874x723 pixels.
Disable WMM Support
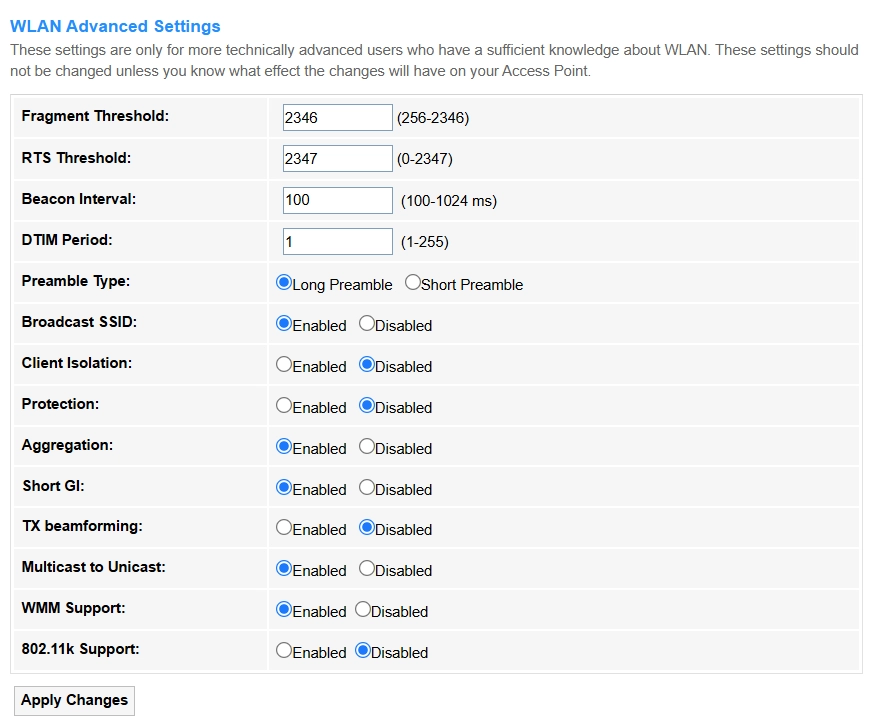pos(363,610)
